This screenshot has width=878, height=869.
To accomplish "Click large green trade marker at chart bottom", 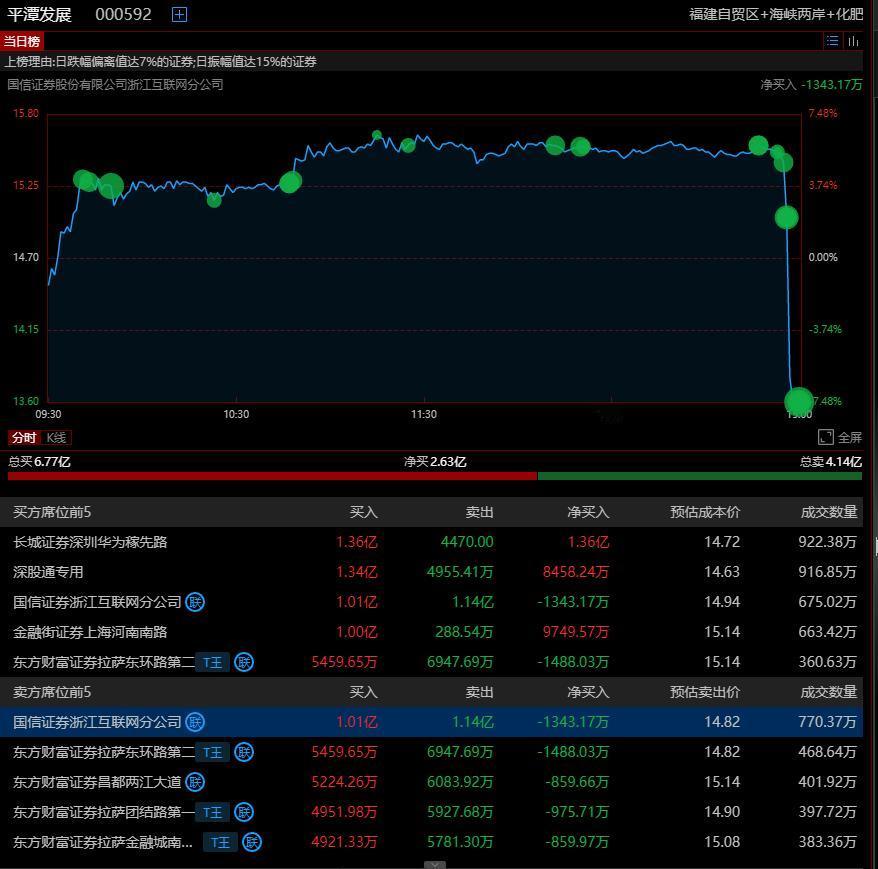I will pyautogui.click(x=798, y=401).
